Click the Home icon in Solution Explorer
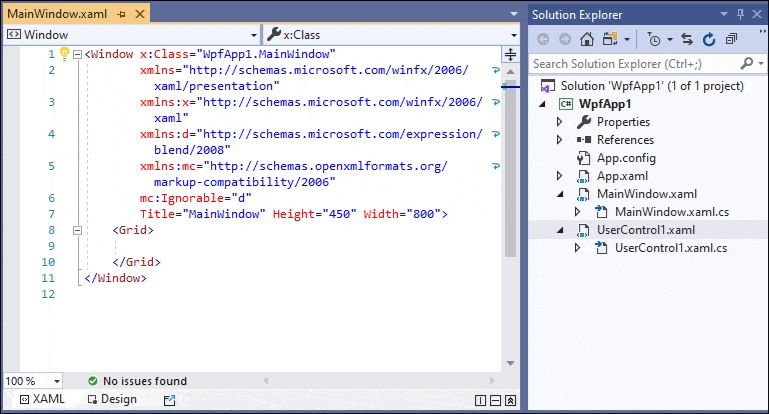Image resolution: width=769 pixels, height=414 pixels. pyautogui.click(x=587, y=39)
